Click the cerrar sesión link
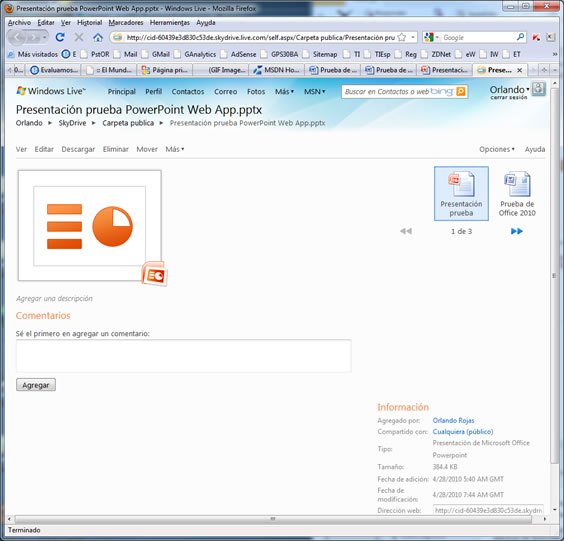The image size is (564, 541). point(509,97)
